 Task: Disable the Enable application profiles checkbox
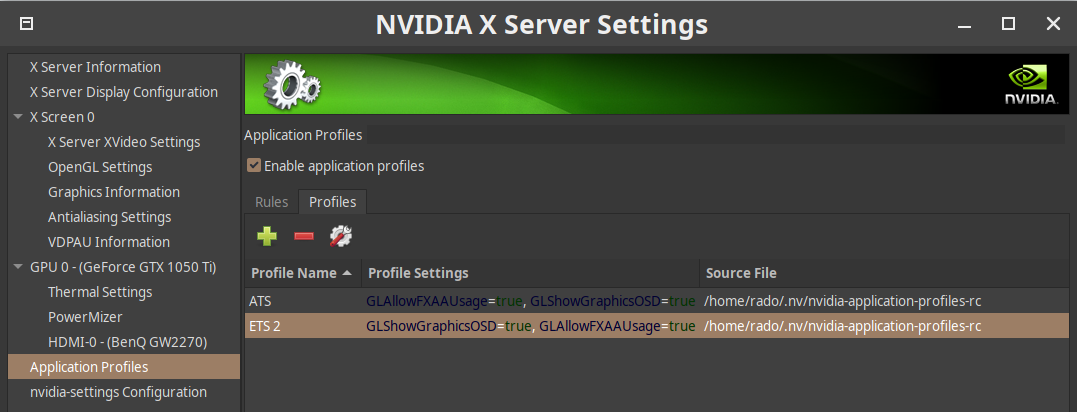[x=254, y=165]
